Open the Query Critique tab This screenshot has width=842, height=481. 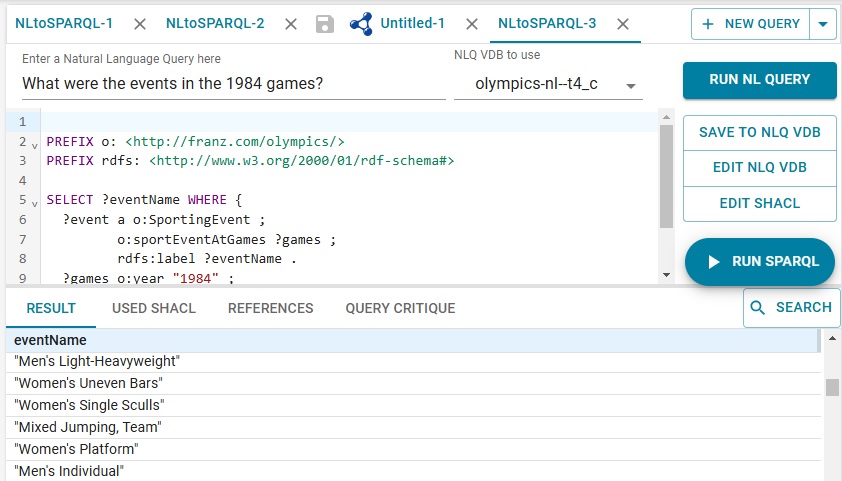tap(400, 308)
